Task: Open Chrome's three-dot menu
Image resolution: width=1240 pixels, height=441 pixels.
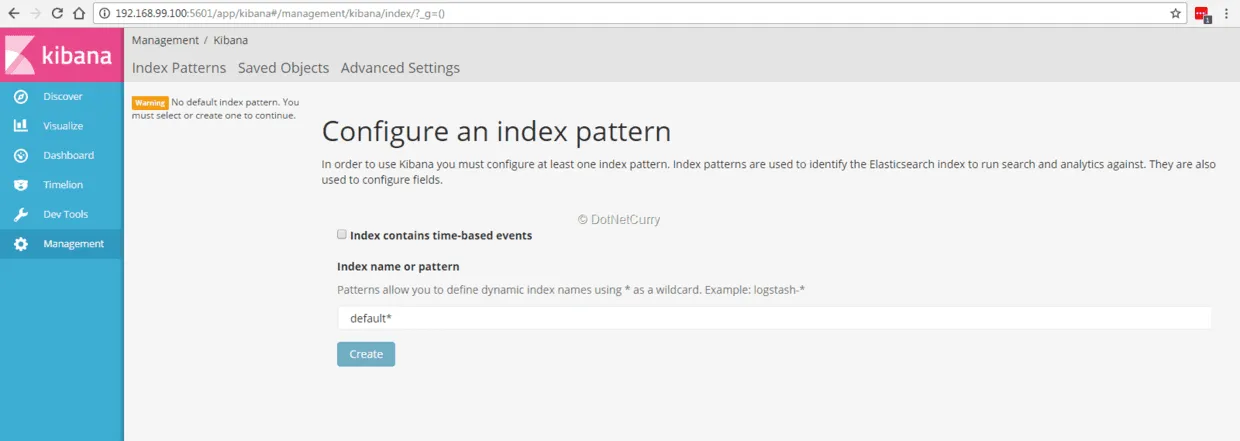Action: coord(1227,14)
